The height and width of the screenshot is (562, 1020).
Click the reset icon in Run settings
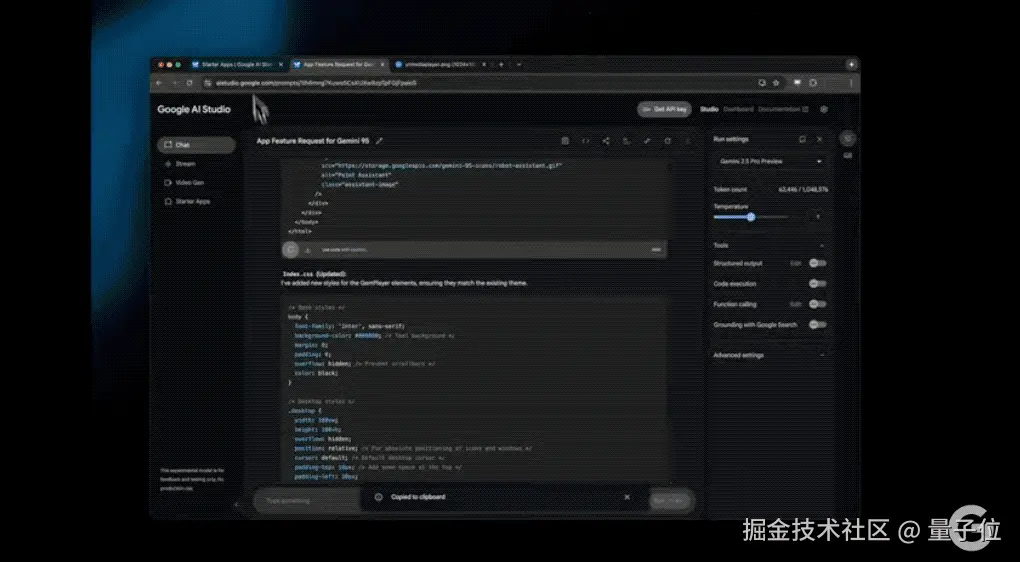click(x=802, y=139)
